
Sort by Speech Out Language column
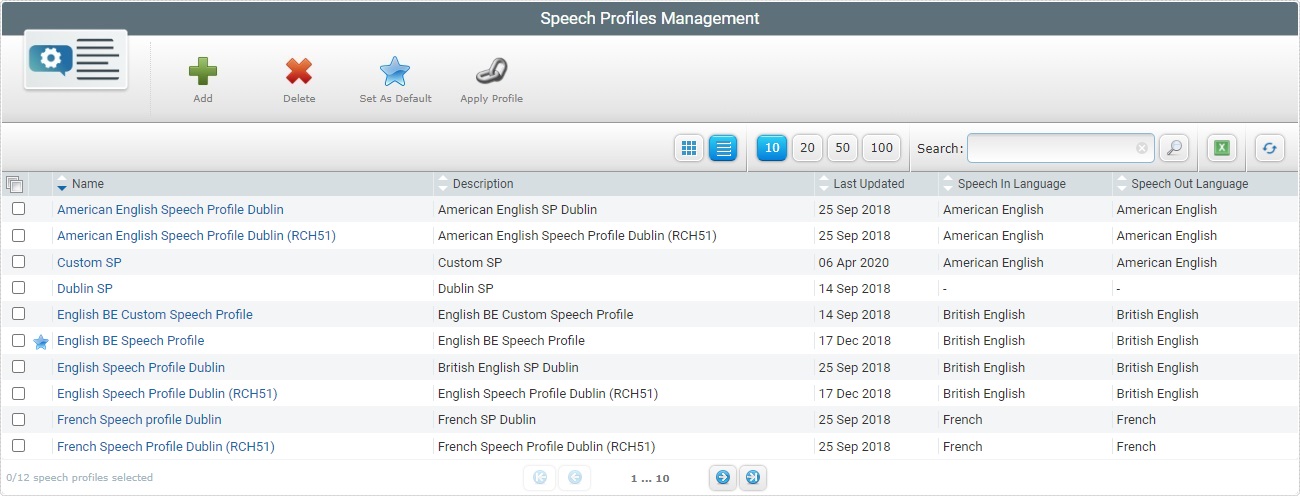pos(1190,184)
